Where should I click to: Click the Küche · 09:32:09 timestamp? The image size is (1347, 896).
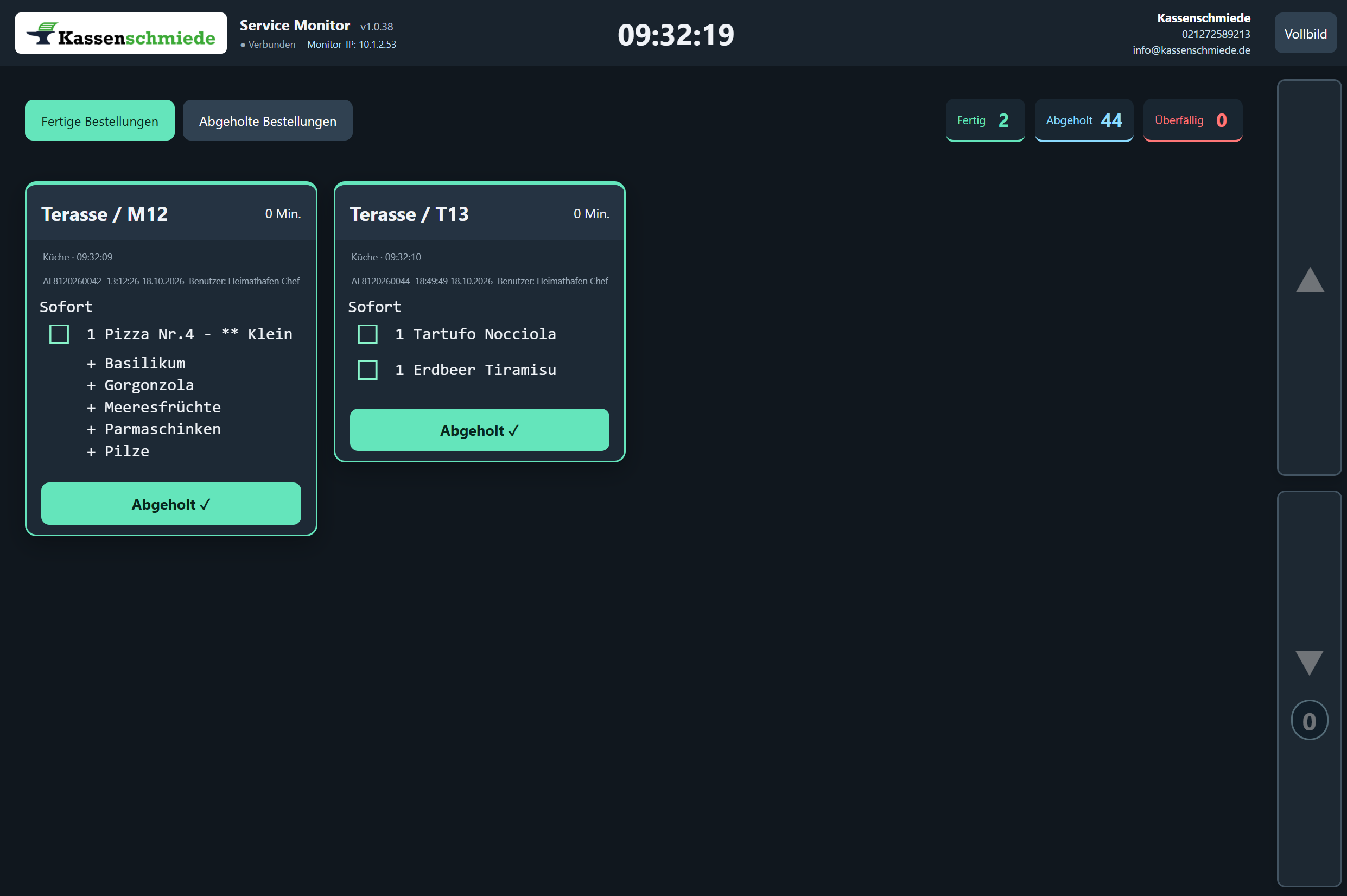click(78, 257)
